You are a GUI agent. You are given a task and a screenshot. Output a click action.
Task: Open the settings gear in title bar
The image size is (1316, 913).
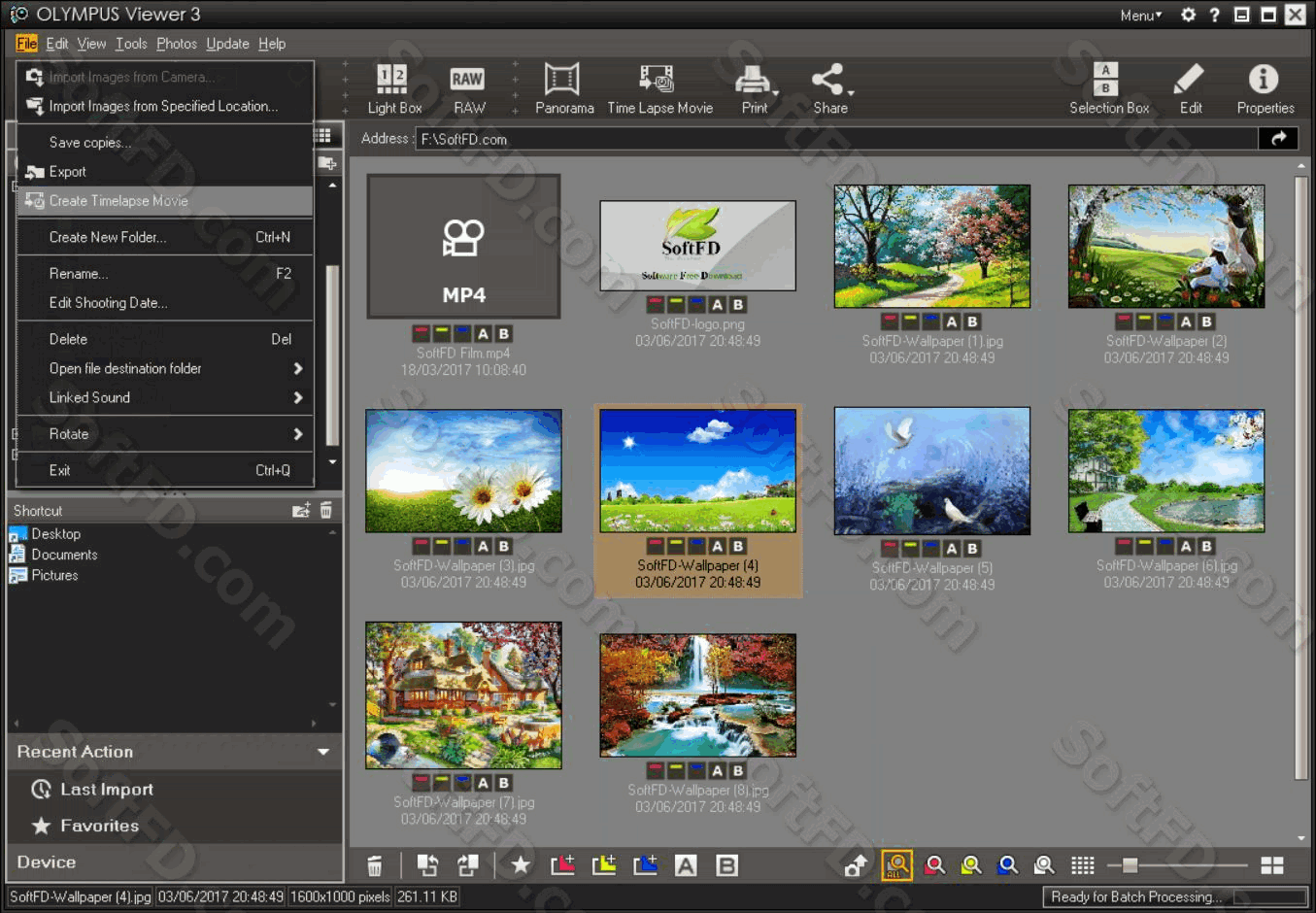pos(1188,15)
